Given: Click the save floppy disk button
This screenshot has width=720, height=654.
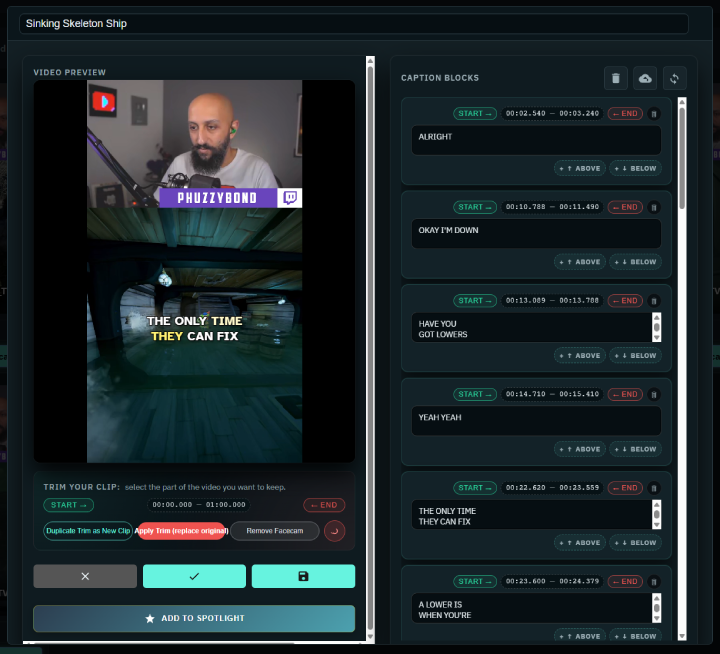Looking at the screenshot, I should [x=303, y=576].
